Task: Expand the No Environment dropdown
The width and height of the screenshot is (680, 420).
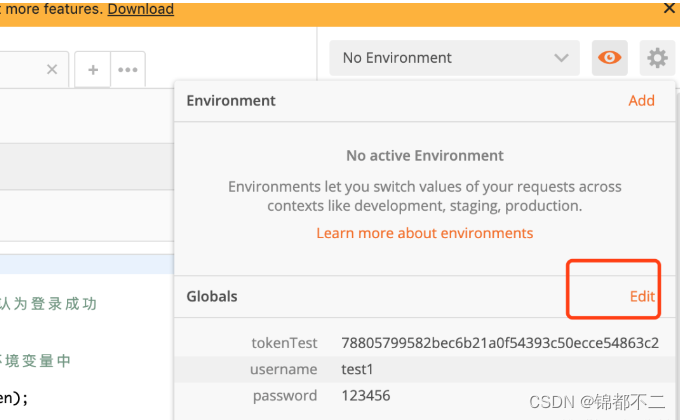Action: (x=454, y=58)
